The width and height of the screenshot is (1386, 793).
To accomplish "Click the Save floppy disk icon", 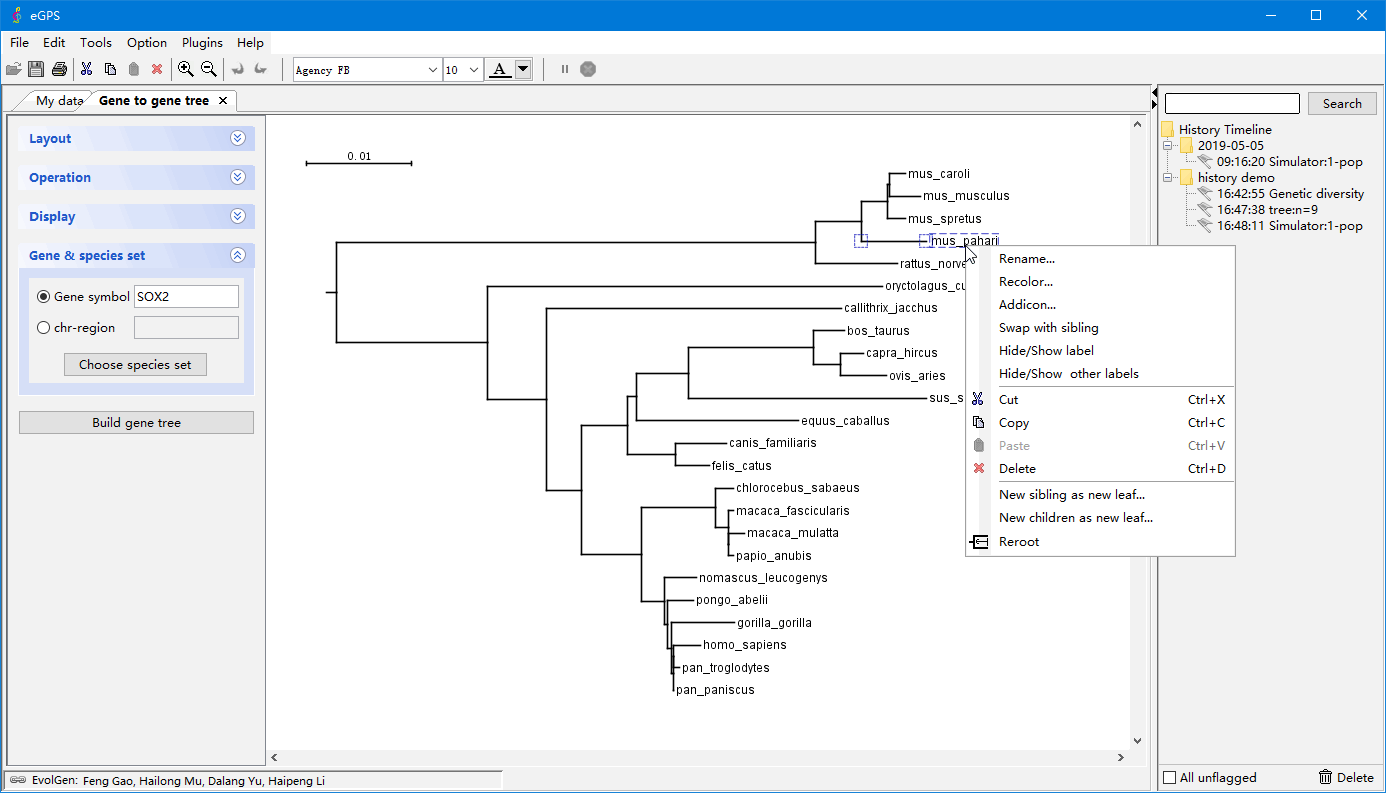I will 36,69.
